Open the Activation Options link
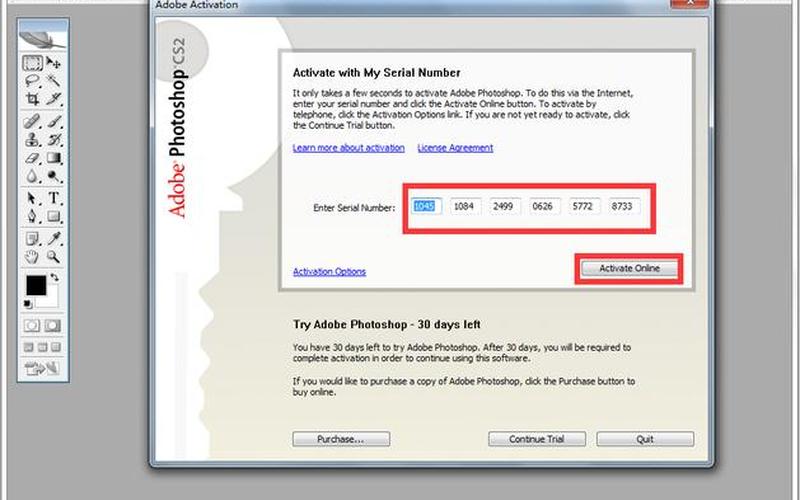Image resolution: width=800 pixels, height=500 pixels. (329, 271)
